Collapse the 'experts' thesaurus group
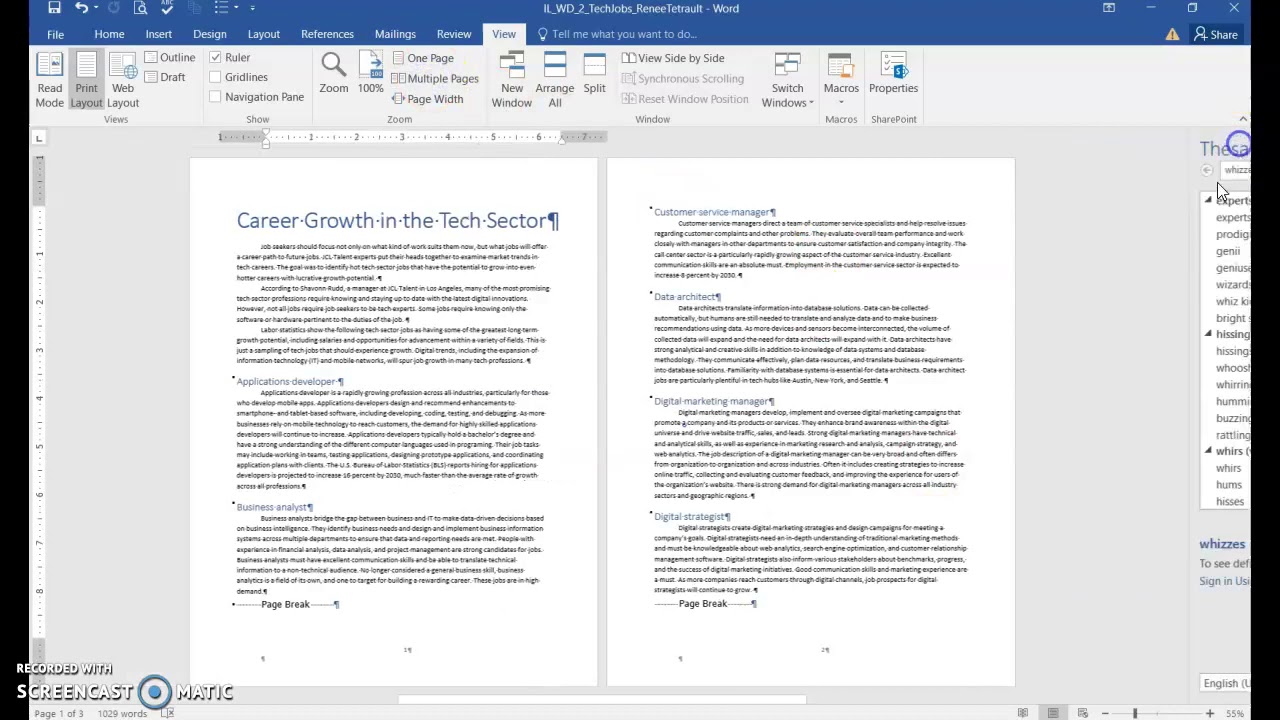1280x720 pixels. pyautogui.click(x=1208, y=200)
